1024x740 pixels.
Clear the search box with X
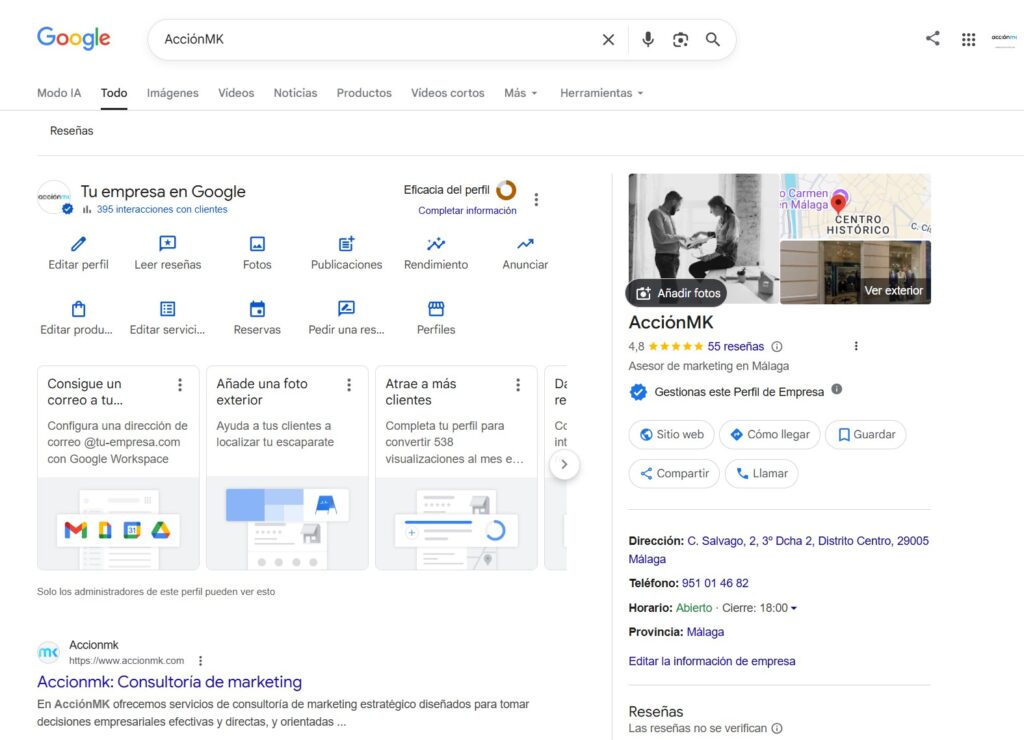[x=608, y=40]
